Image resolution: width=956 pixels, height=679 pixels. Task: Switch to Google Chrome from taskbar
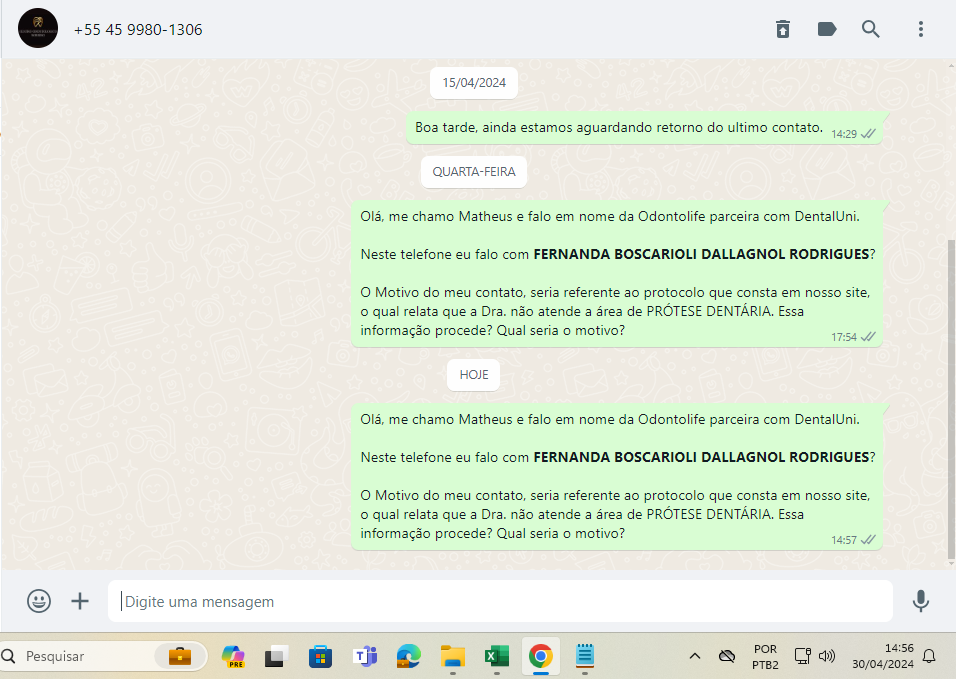pos(541,656)
